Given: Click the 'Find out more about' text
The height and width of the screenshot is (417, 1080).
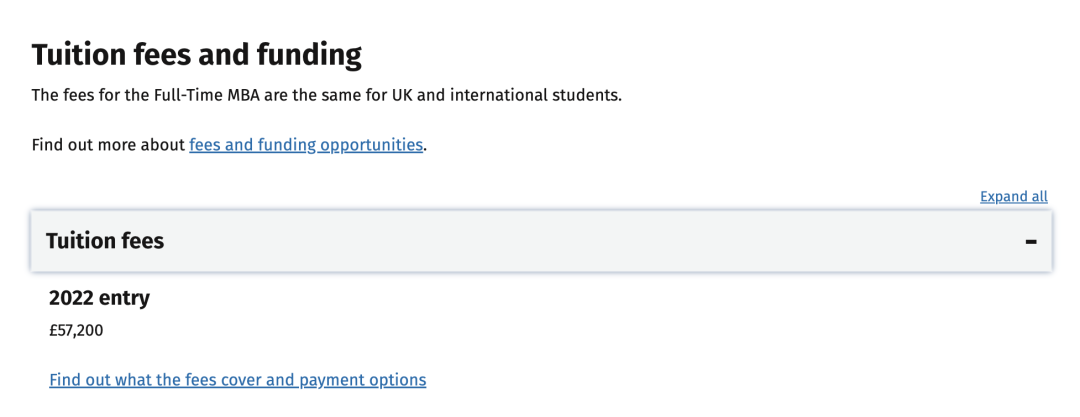Looking at the screenshot, I should (x=109, y=145).
